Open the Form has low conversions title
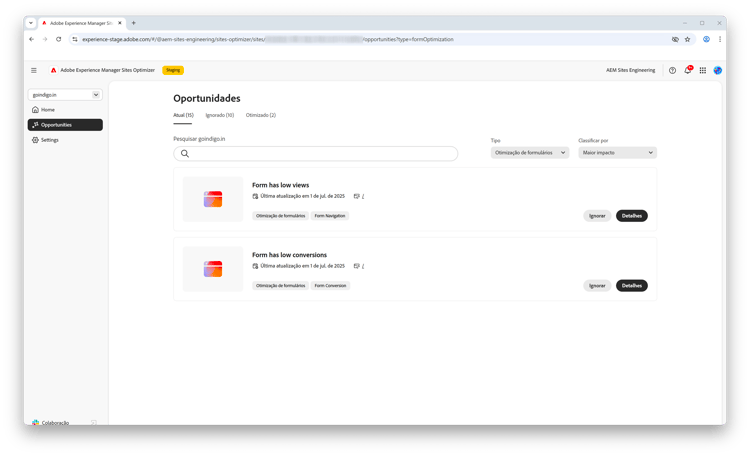The image size is (750, 456). point(289,255)
